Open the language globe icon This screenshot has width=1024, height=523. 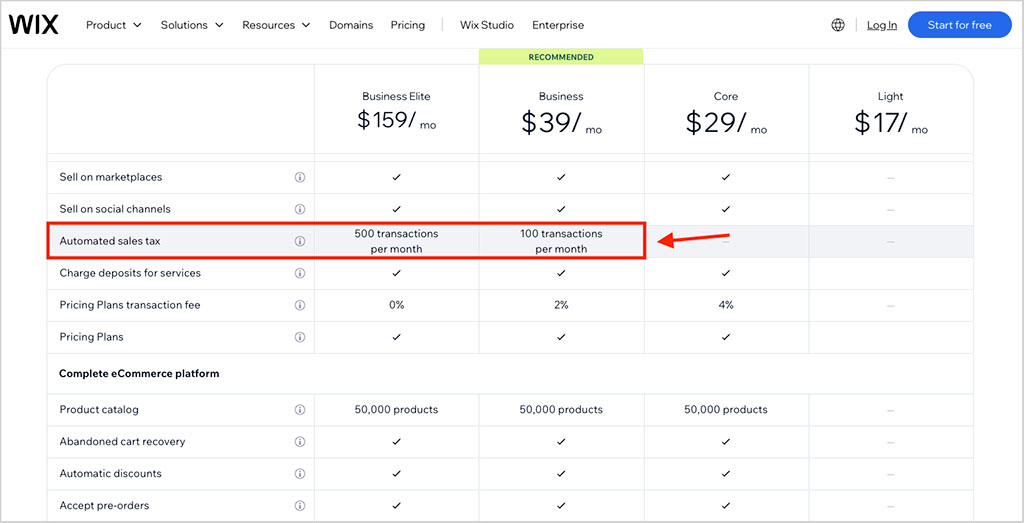[x=838, y=25]
